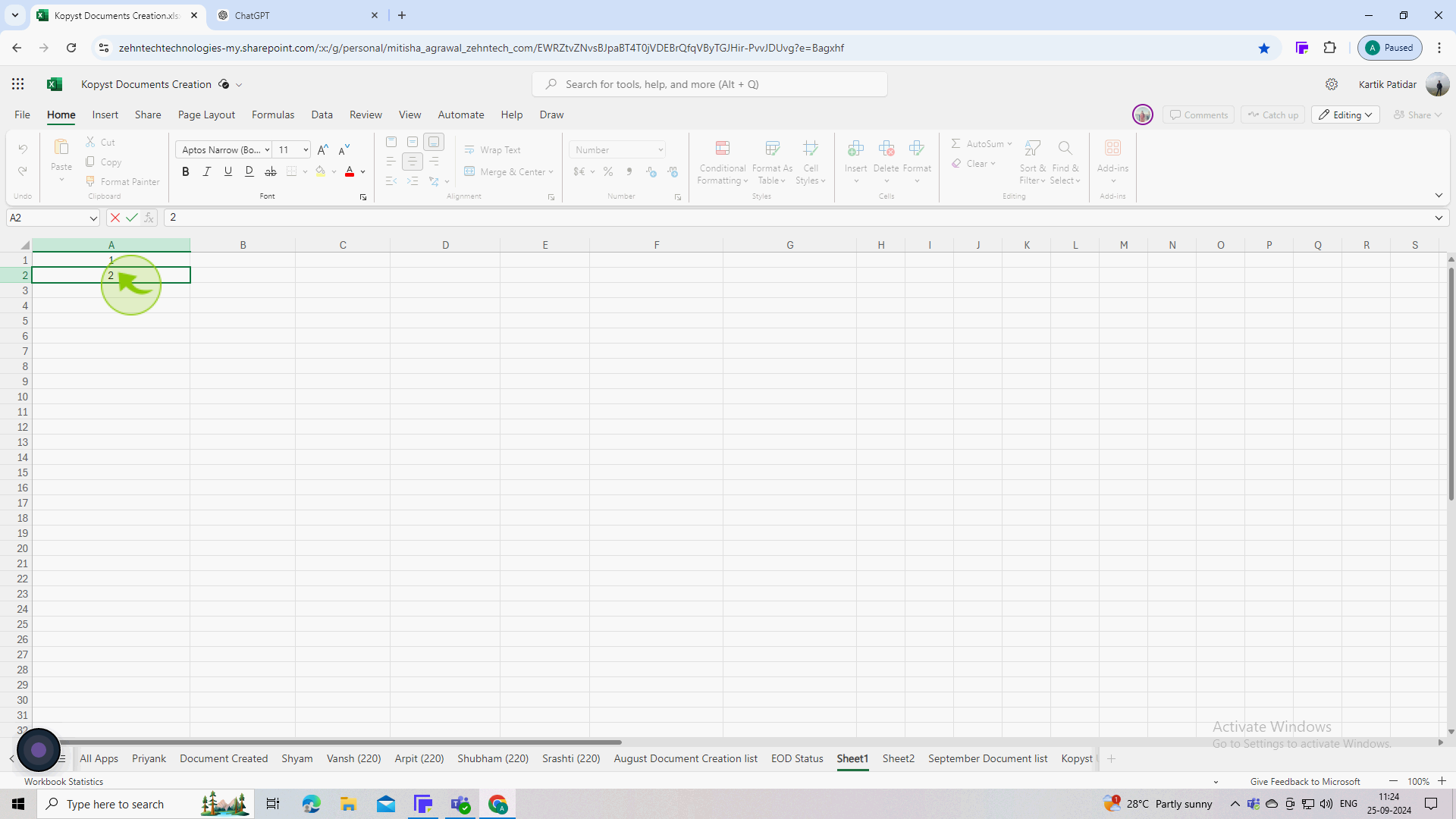Click the Undo arrow in the ribbon
Screen dimensions: 1456x819
point(23,149)
